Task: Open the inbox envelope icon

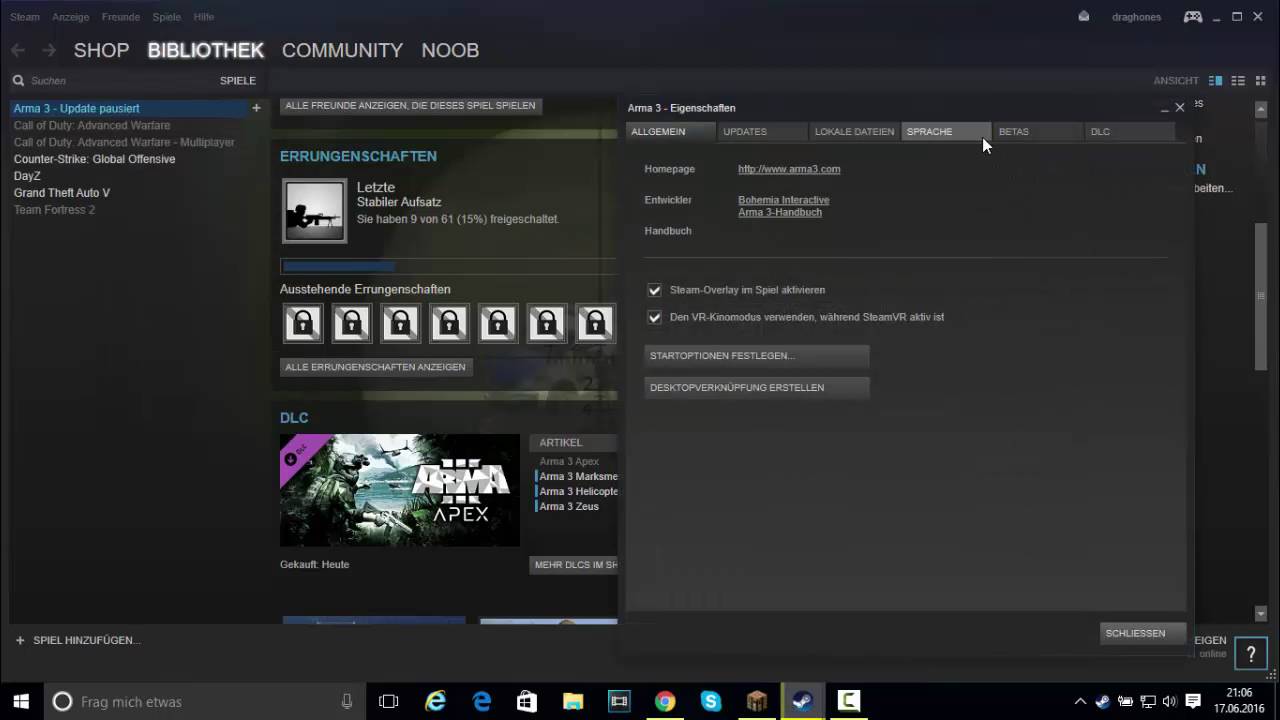Action: click(x=1084, y=17)
